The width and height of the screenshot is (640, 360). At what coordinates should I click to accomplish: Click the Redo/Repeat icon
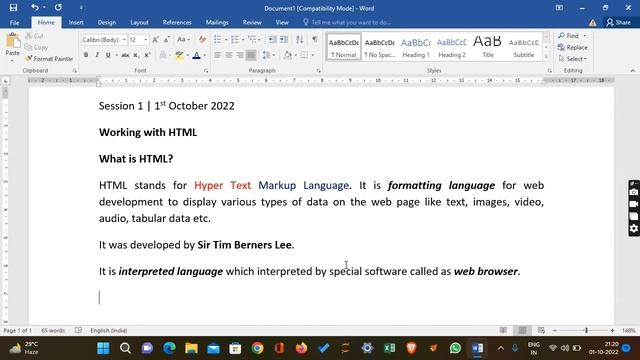(x=58, y=7)
